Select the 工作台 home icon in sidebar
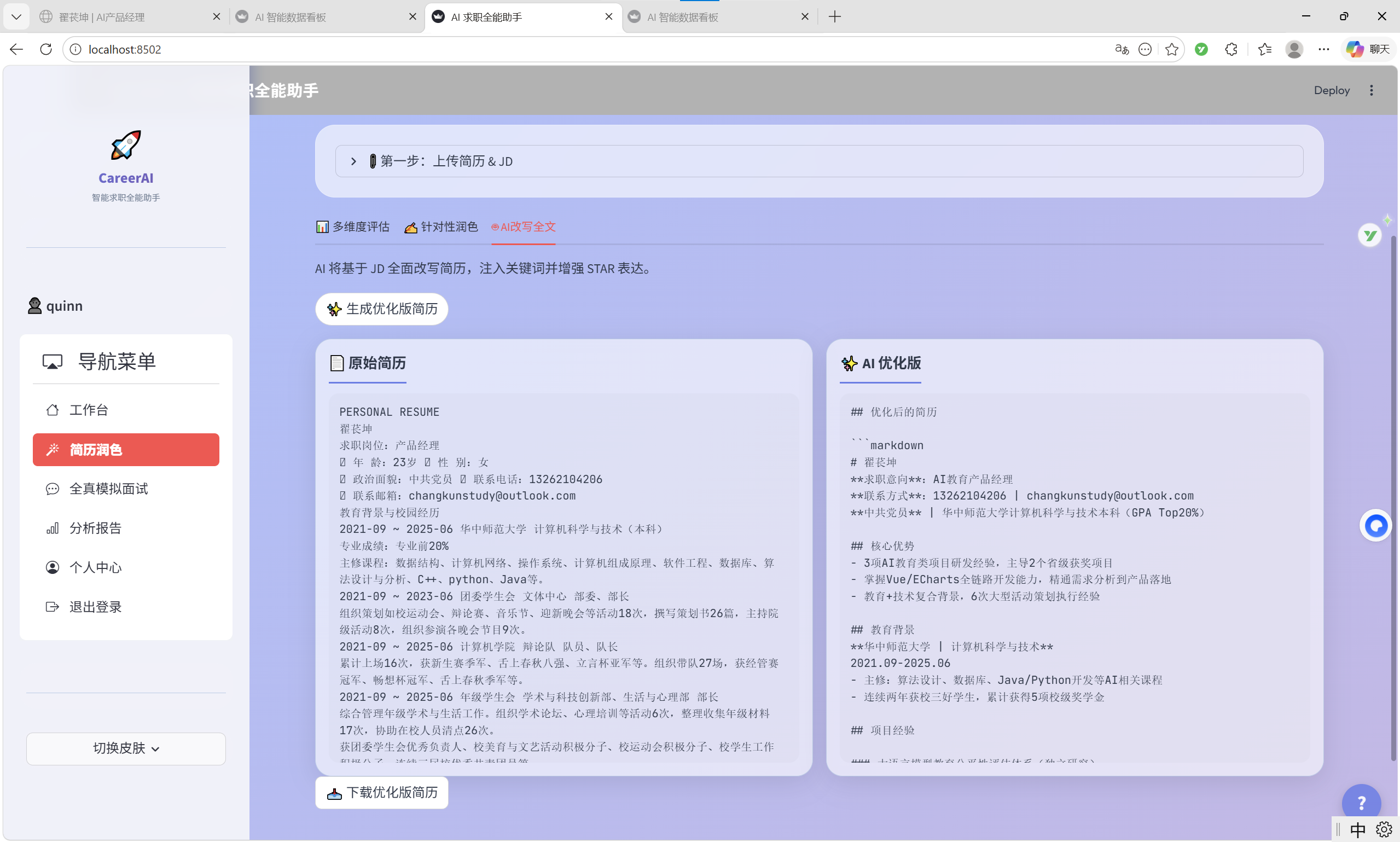1400x842 pixels. click(x=53, y=410)
